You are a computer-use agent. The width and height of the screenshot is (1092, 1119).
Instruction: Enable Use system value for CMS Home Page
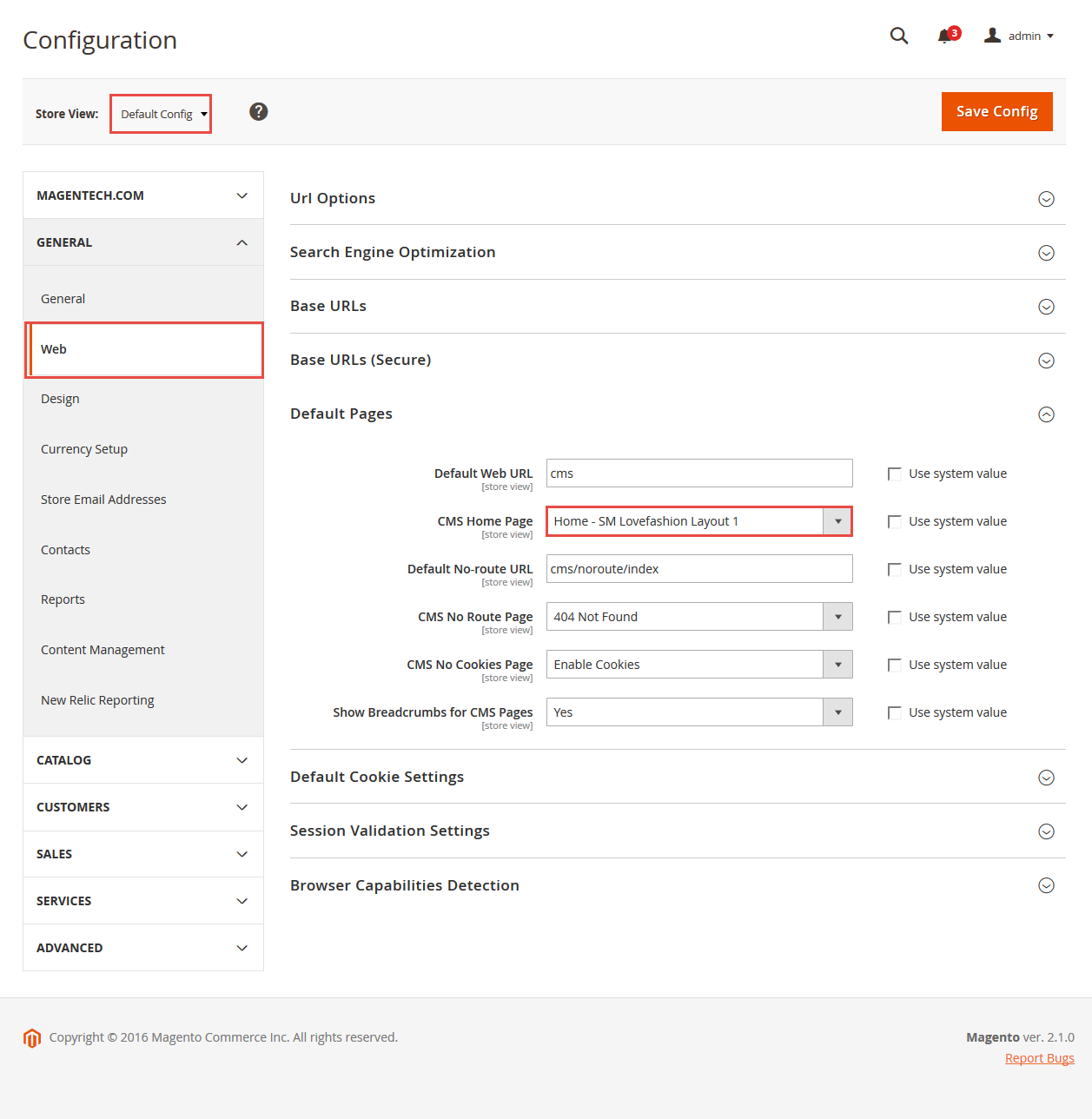tap(894, 521)
